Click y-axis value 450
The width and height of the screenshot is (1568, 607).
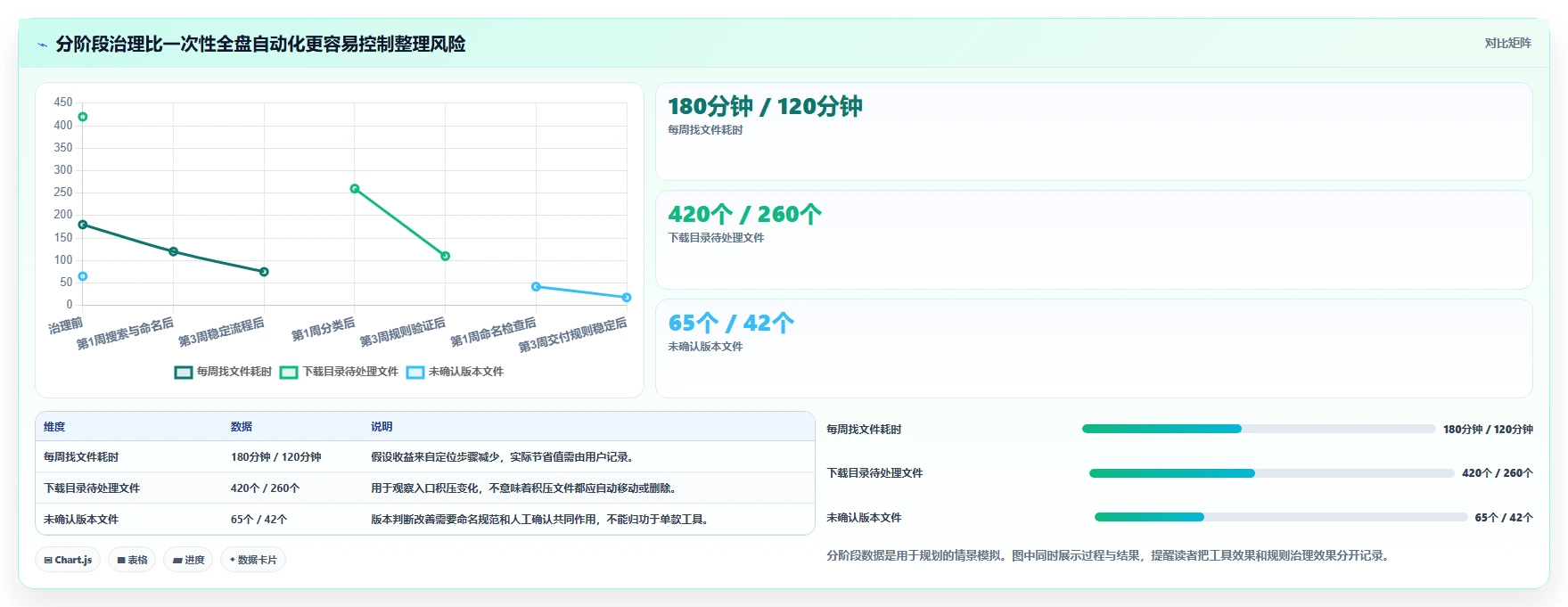63,103
